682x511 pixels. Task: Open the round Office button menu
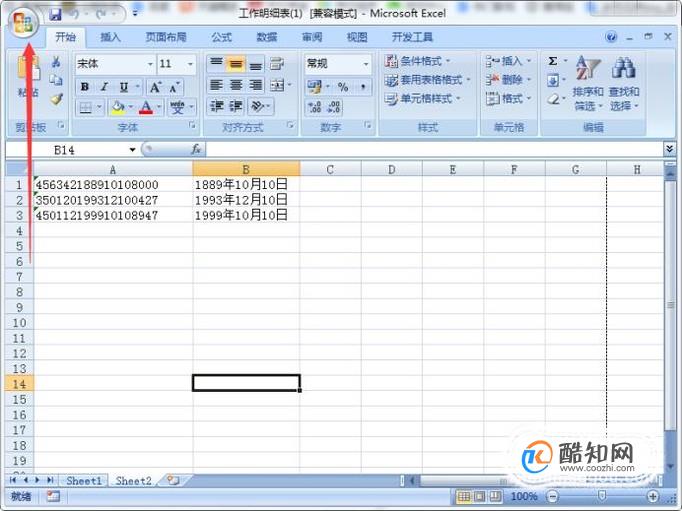23,23
